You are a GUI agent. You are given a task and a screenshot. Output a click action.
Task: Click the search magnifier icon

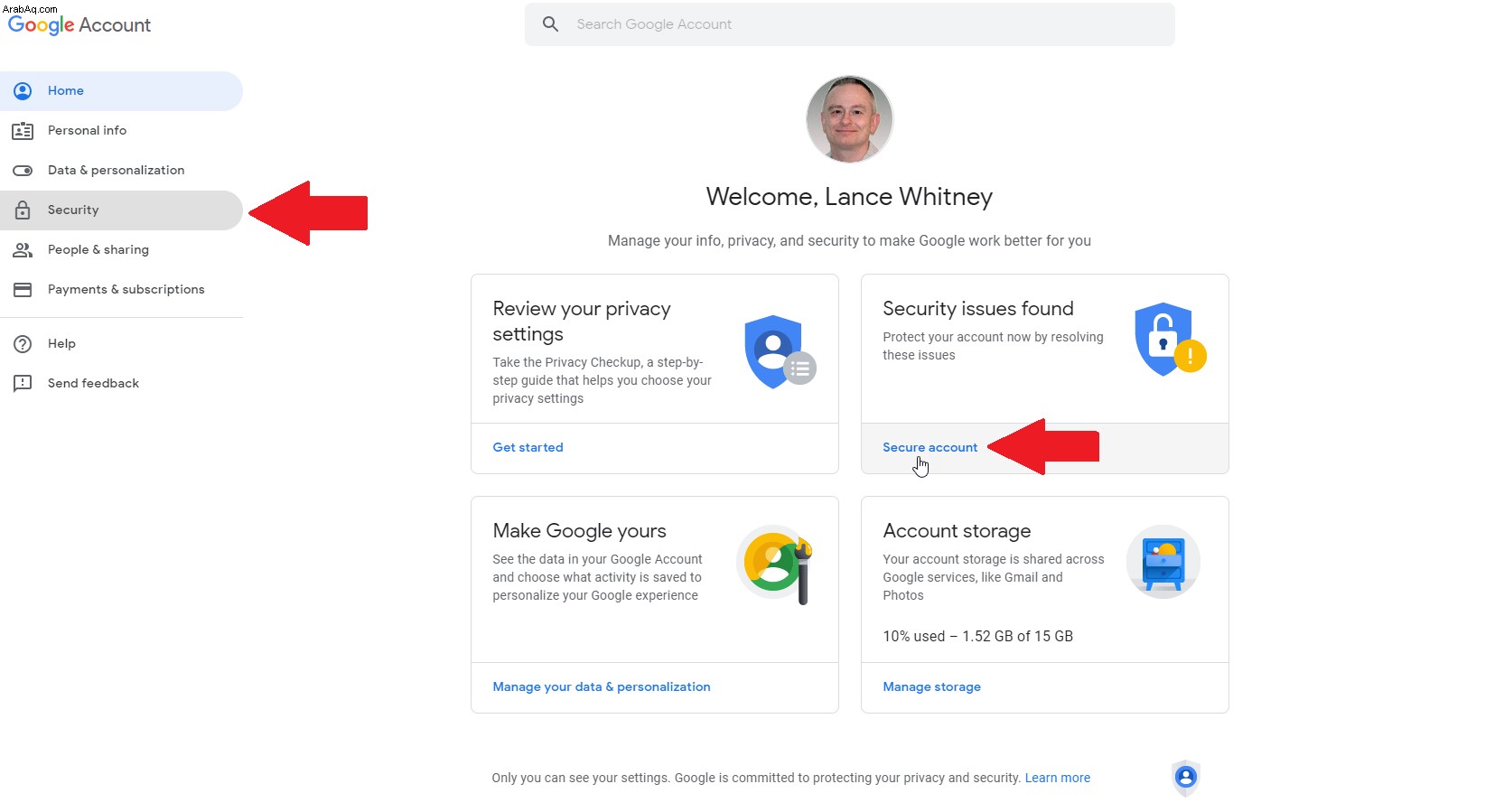point(550,24)
